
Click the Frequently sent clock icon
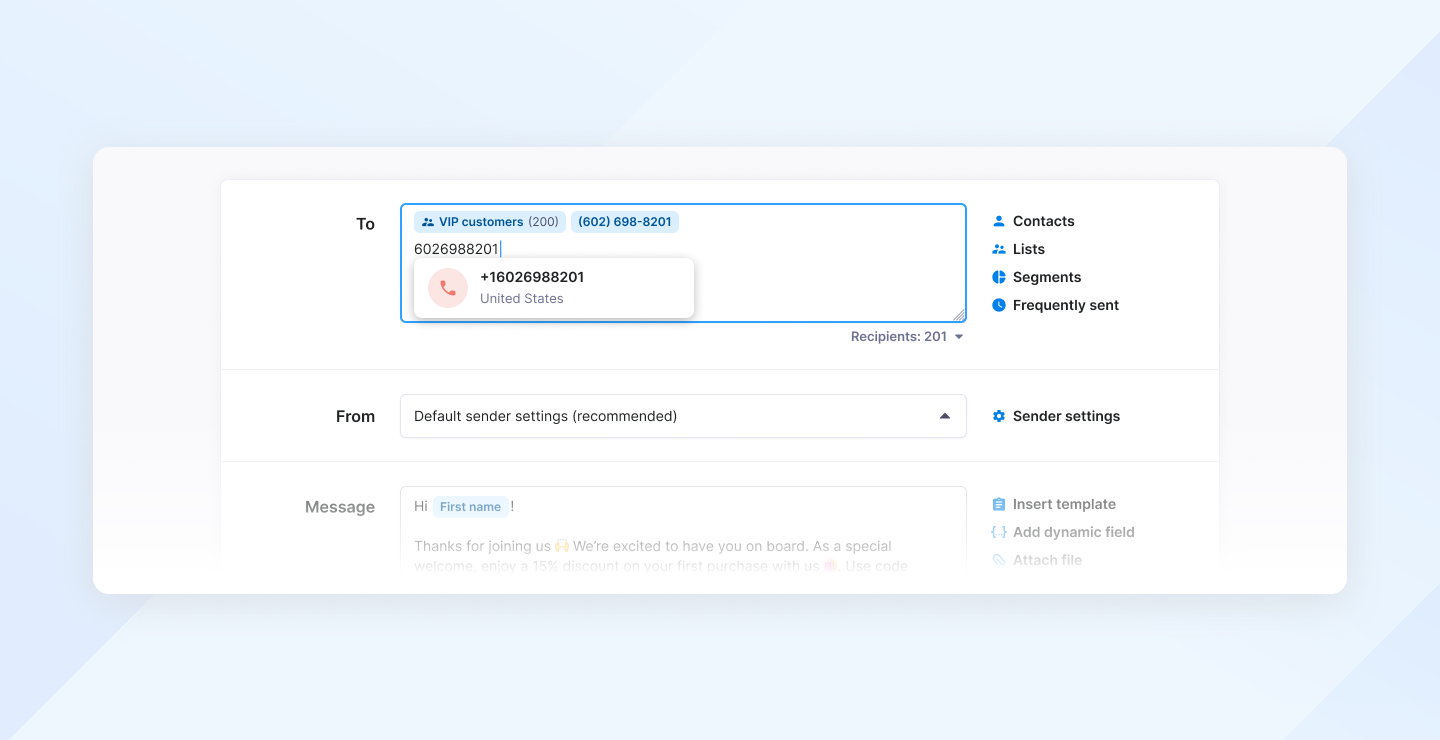(x=998, y=305)
